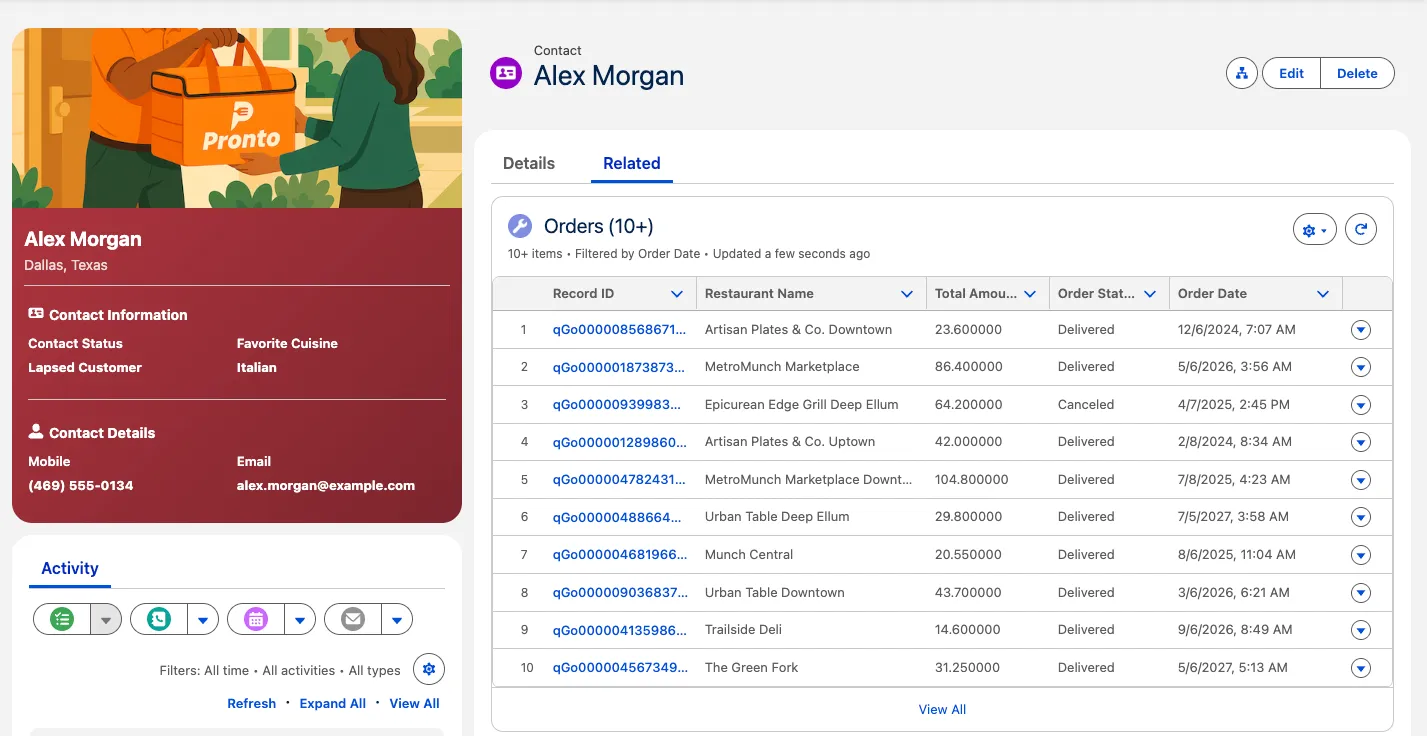Expand the dropdown next to New Task
The image size is (1427, 736).
coord(106,620)
